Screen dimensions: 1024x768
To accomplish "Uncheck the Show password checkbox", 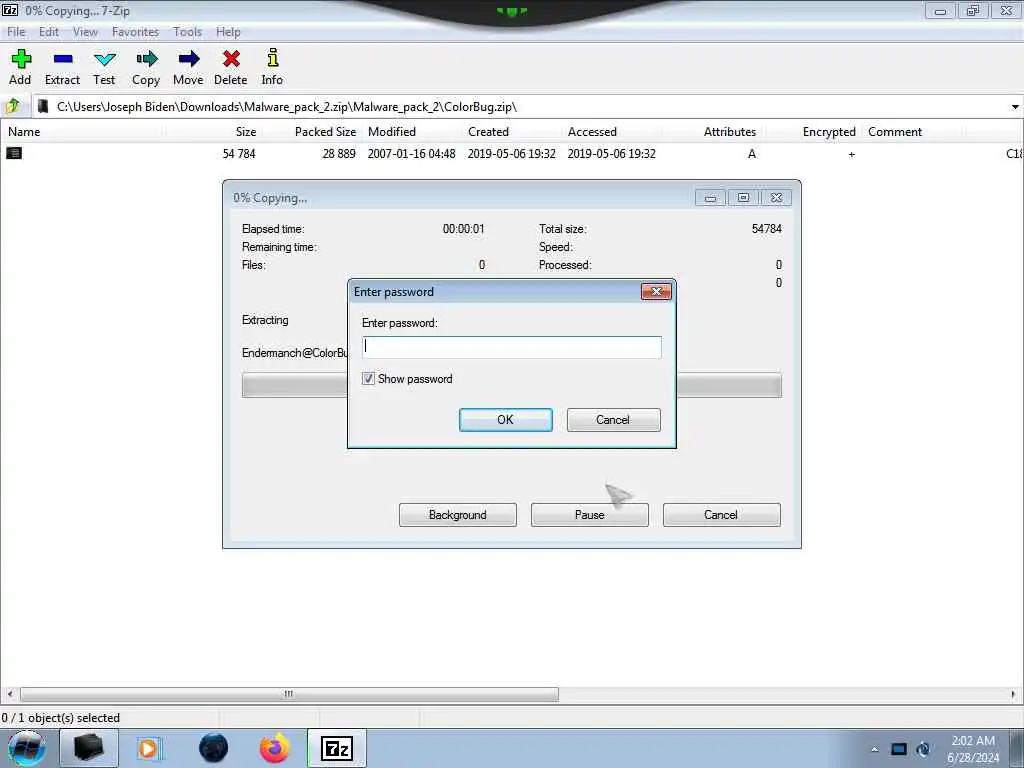I will (368, 379).
